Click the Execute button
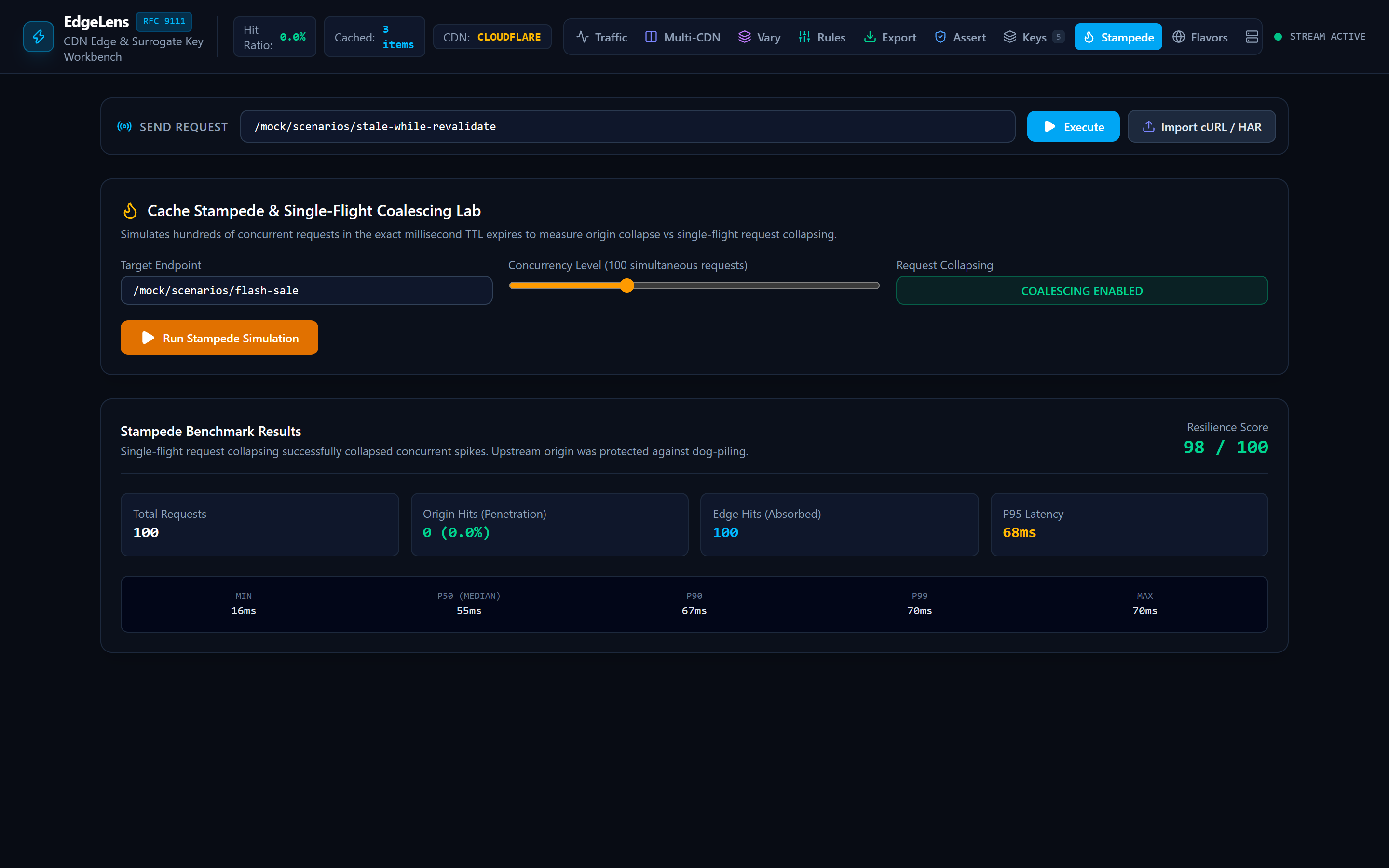Viewport: 1389px width, 868px height. click(x=1073, y=126)
